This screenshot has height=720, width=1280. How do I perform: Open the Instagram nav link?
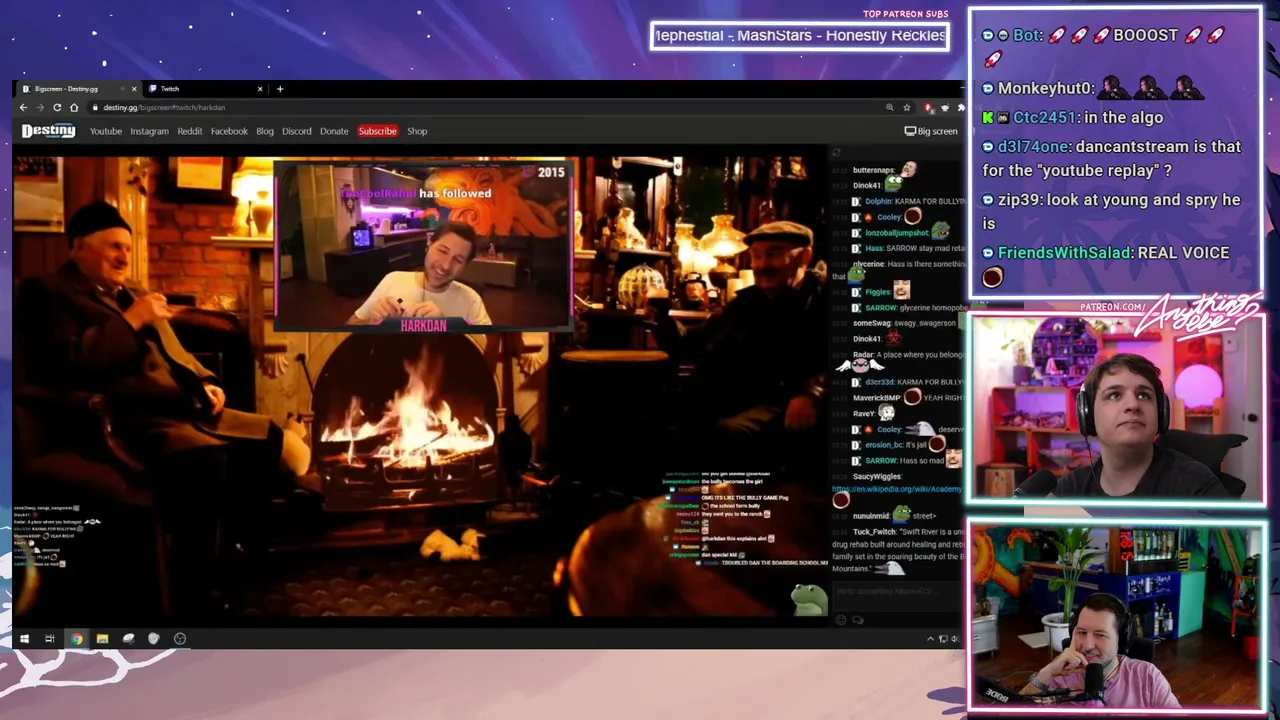point(149,131)
